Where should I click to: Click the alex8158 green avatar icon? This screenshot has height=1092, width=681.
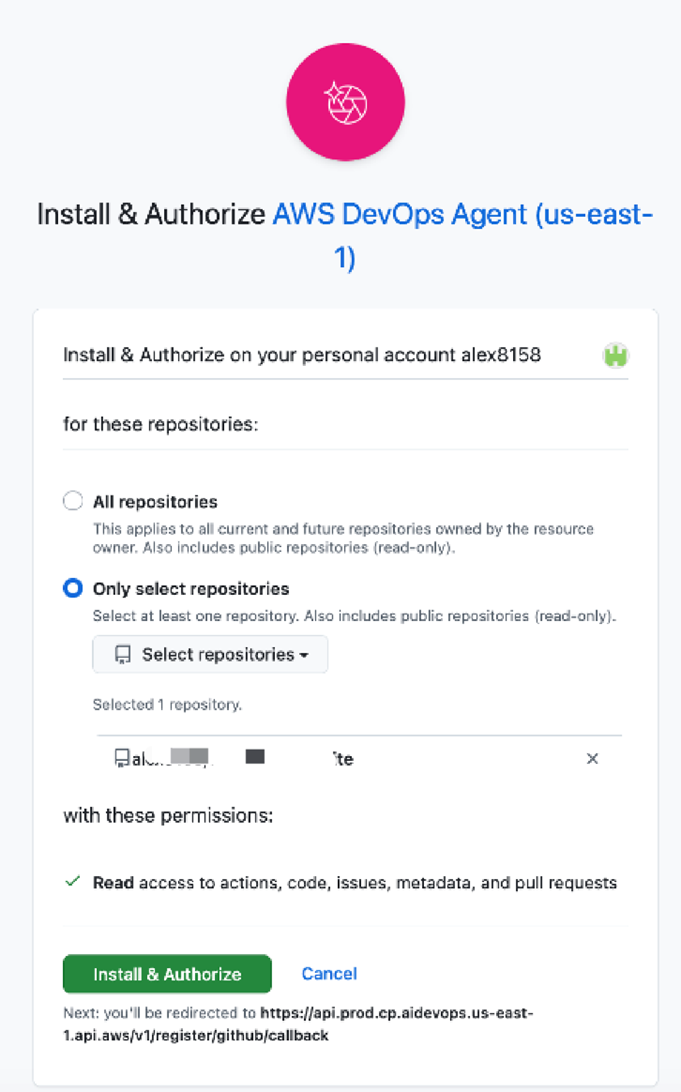click(x=615, y=355)
